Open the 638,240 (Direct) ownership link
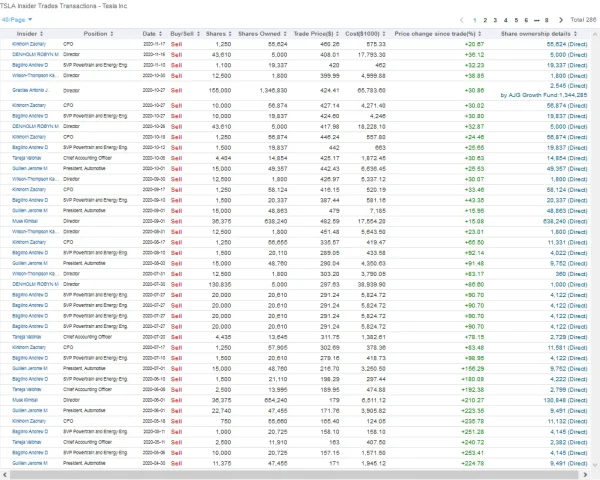Viewport: 600px width, 480px height. [565, 221]
